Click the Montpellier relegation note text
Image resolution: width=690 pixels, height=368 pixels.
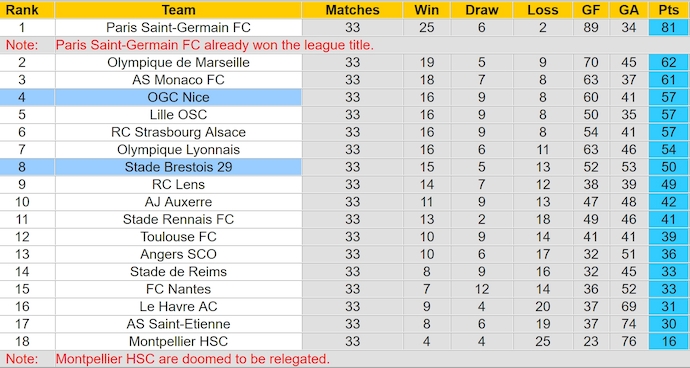pyautogui.click(x=193, y=359)
